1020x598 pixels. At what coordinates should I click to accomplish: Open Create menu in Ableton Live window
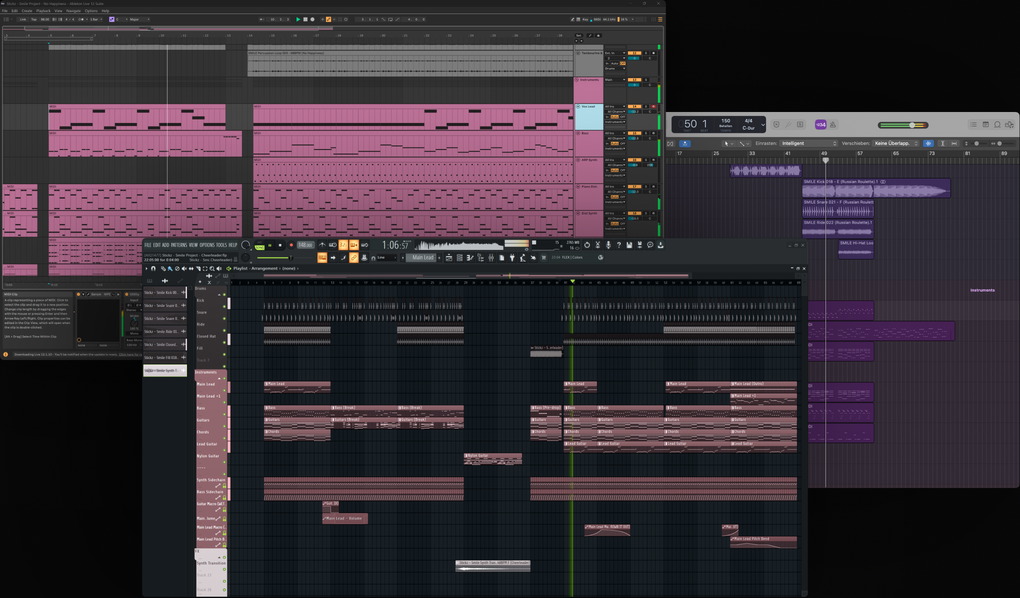(27, 11)
